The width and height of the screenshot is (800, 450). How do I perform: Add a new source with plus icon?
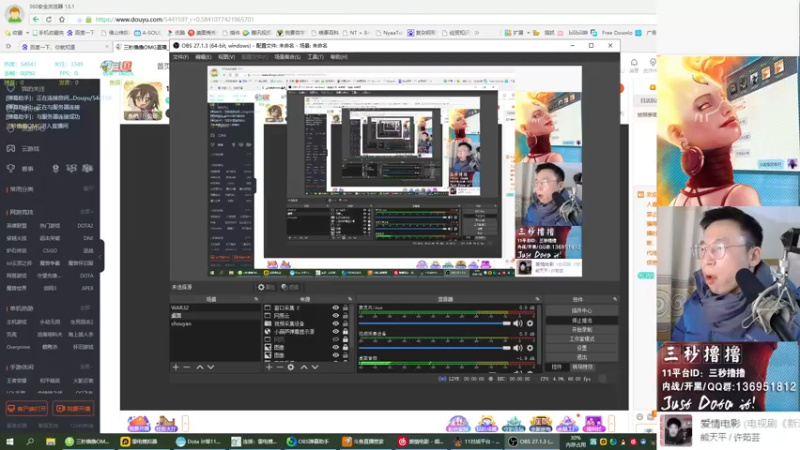pos(269,367)
